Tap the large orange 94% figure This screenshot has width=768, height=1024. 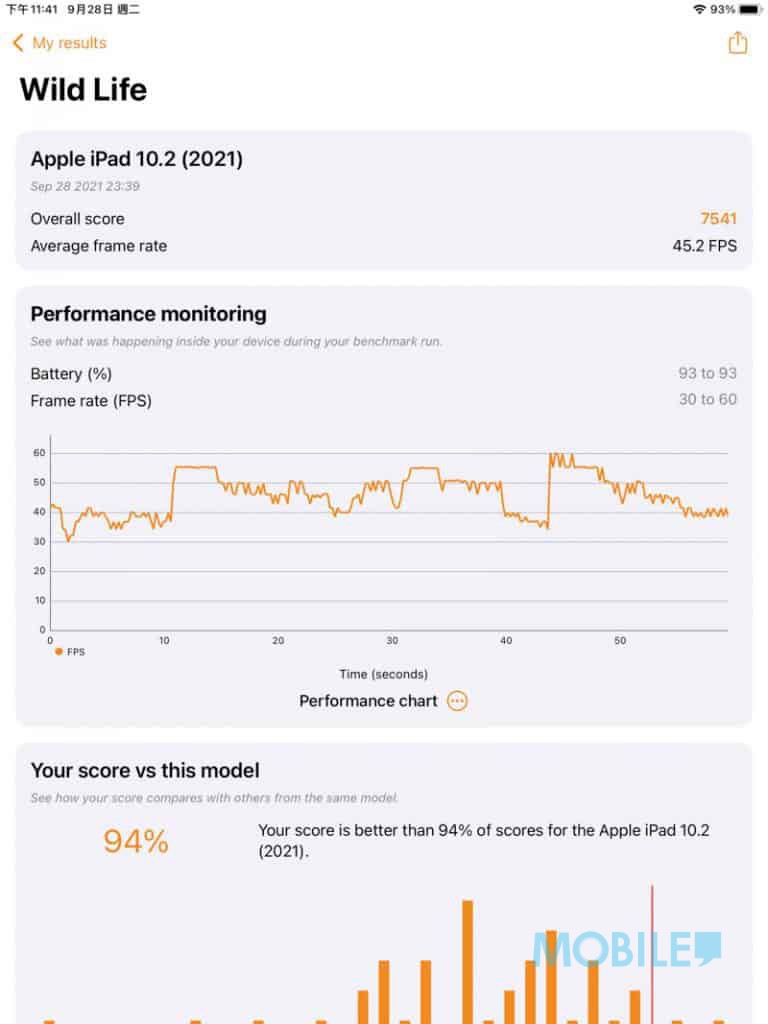[x=136, y=841]
